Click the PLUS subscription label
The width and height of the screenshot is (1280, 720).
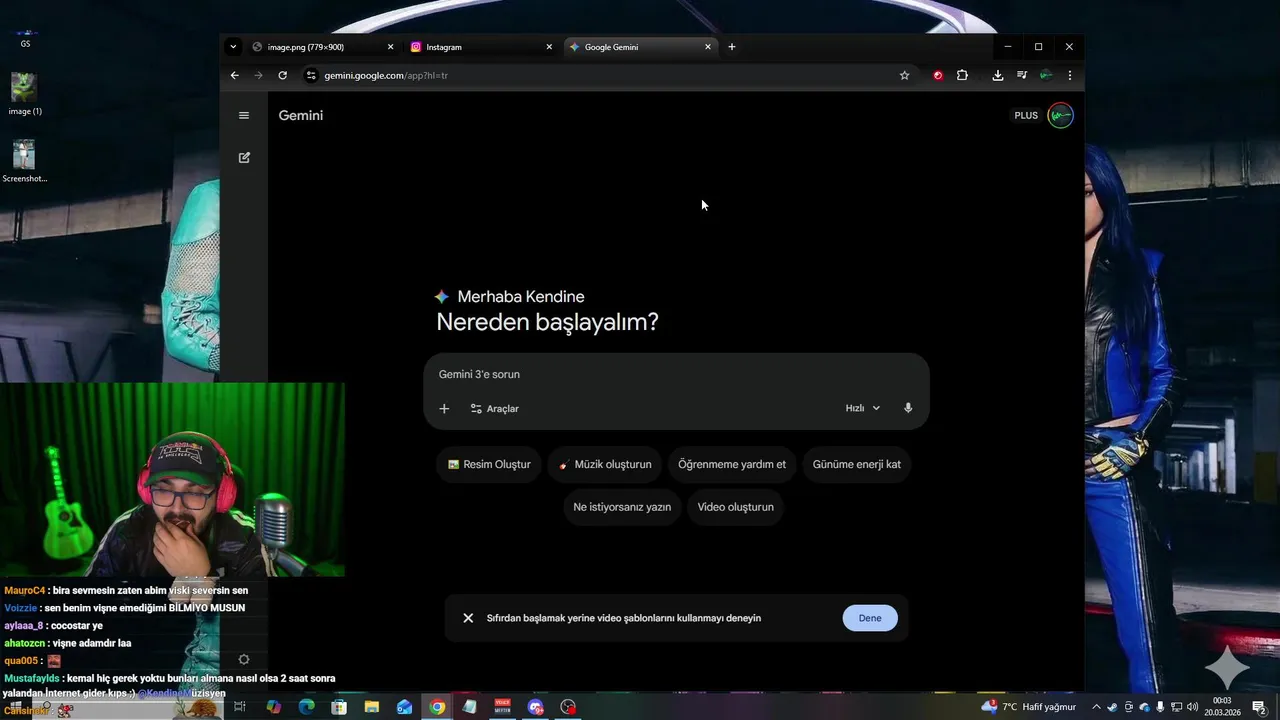pyautogui.click(x=1026, y=115)
